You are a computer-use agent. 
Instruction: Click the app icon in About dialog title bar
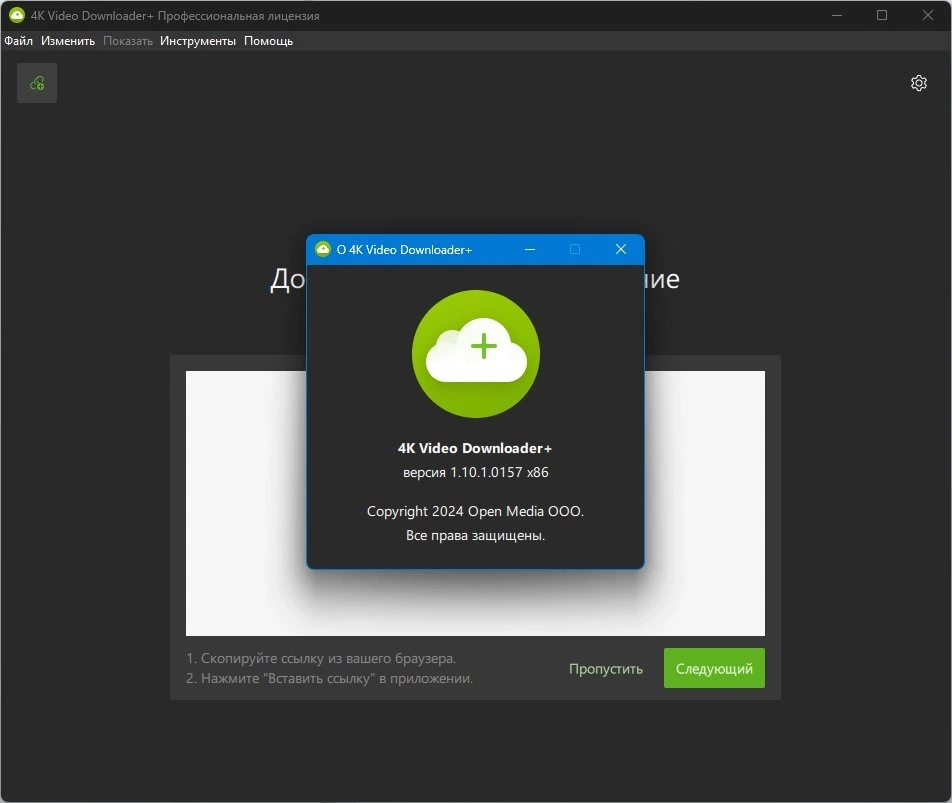(323, 249)
